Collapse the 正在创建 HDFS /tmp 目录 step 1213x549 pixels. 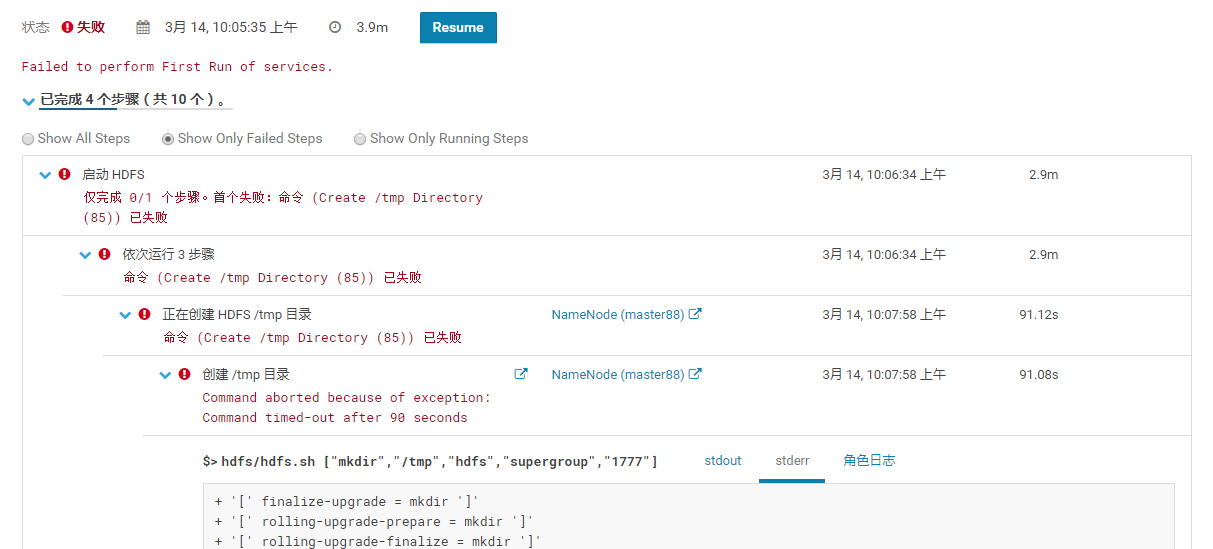(x=125, y=315)
